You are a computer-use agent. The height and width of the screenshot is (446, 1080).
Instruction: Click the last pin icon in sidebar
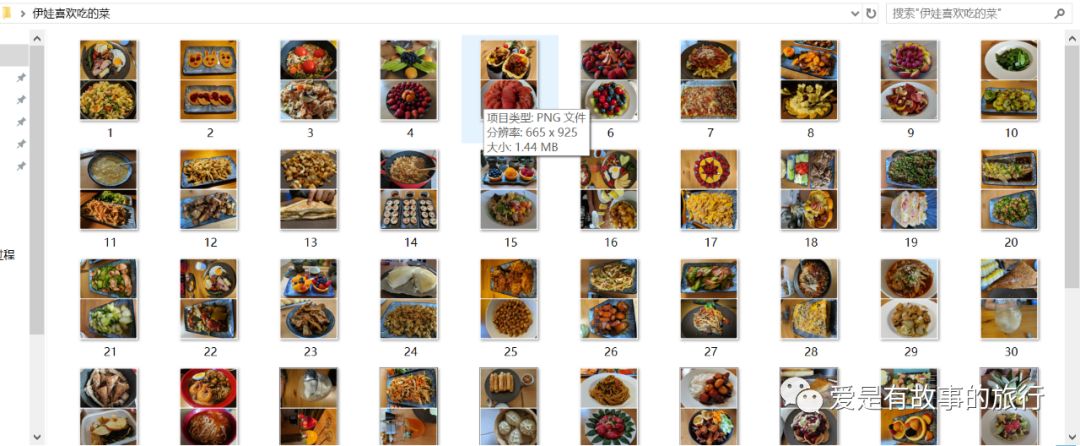21,166
